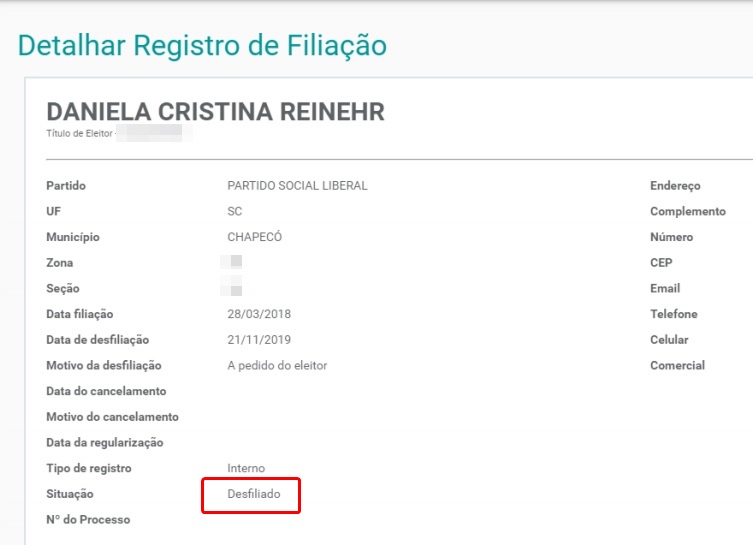The image size is (753, 552).
Task: Click the município value CHAPECÓ
Action: tap(255, 238)
